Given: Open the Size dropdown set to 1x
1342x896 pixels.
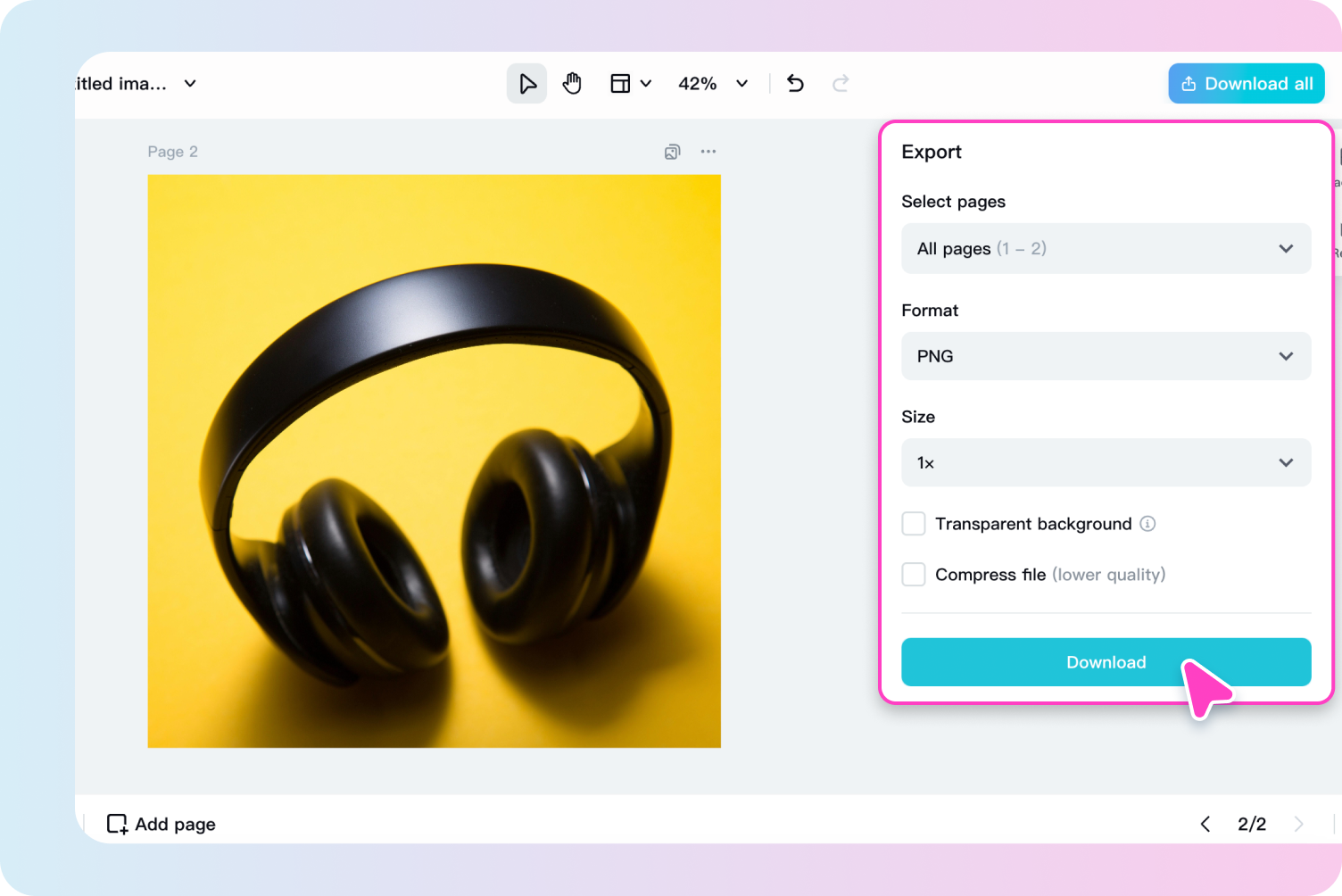Looking at the screenshot, I should coord(1106,462).
